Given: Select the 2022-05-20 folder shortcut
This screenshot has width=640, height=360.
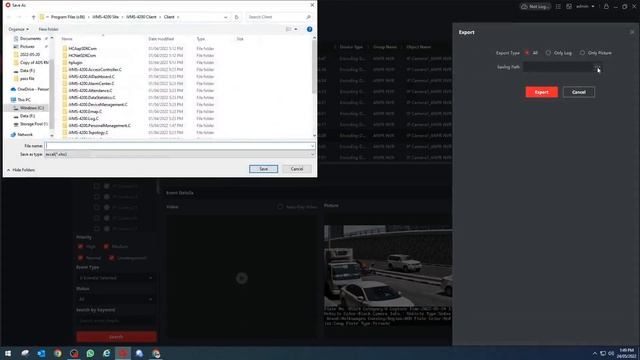Looking at the screenshot, I should [30, 54].
